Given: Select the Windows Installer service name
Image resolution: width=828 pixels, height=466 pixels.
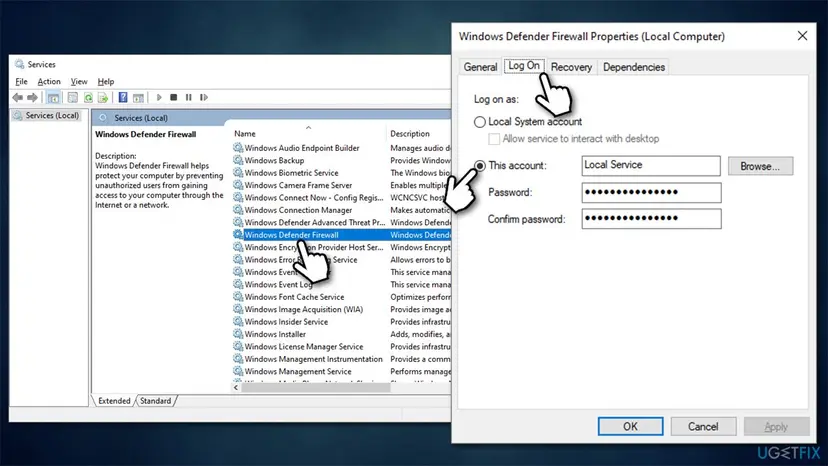Looking at the screenshot, I should coord(275,334).
